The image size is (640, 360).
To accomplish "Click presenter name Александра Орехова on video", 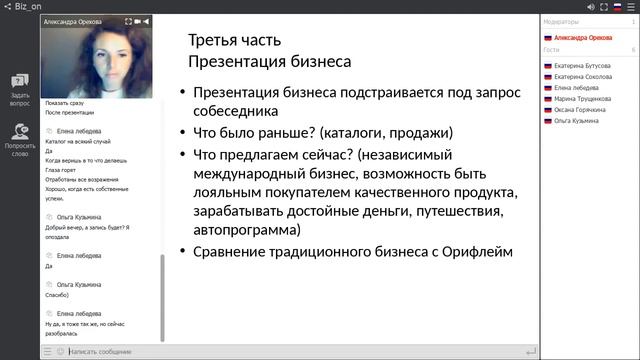I will click(x=73, y=22).
